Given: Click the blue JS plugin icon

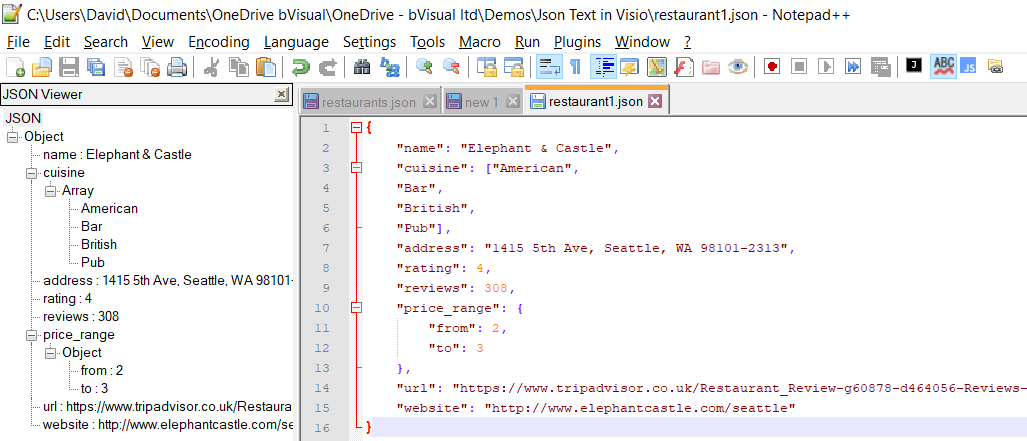Looking at the screenshot, I should 969,67.
